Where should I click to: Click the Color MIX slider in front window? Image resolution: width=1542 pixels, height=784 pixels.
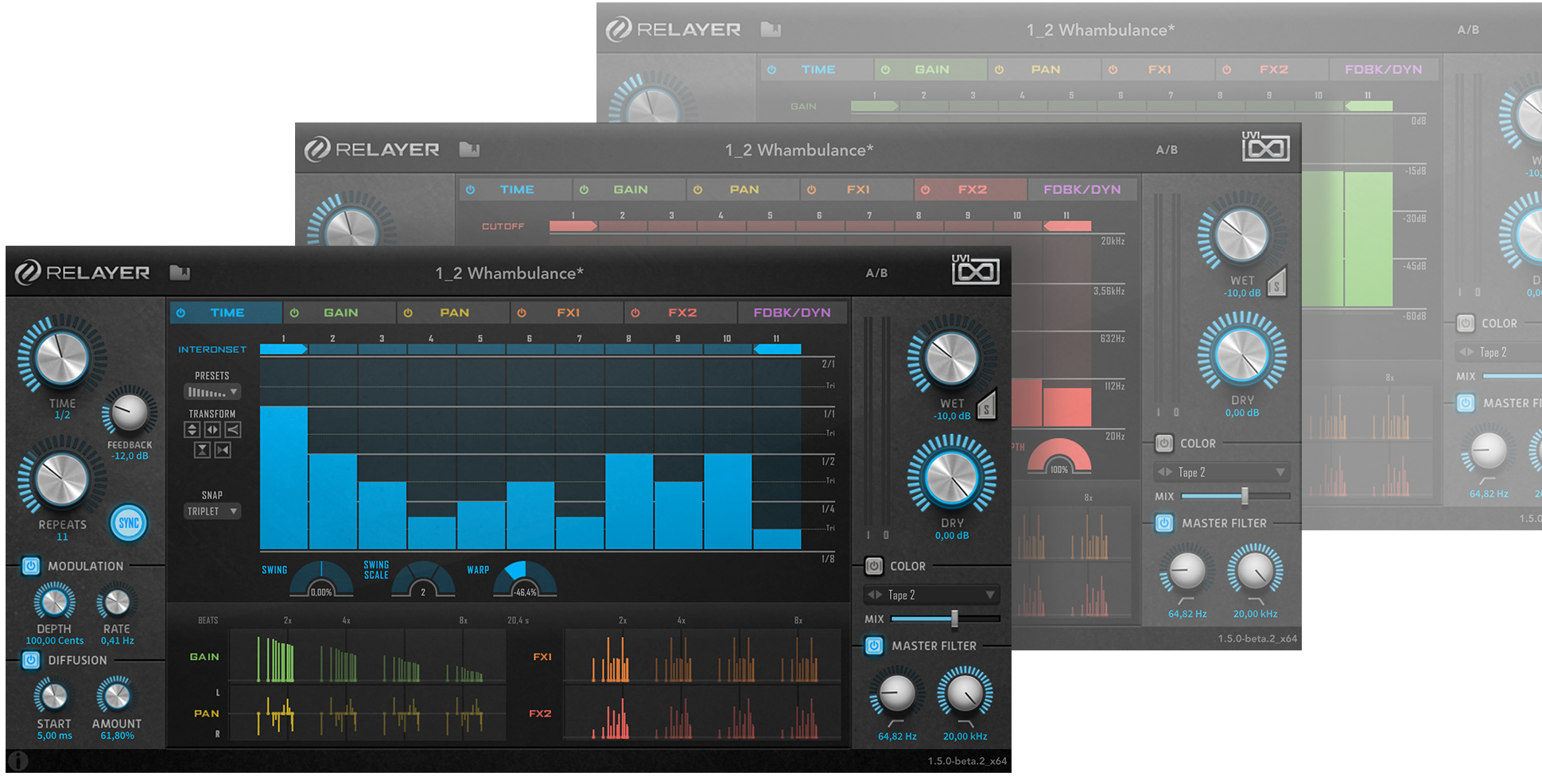tap(946, 619)
